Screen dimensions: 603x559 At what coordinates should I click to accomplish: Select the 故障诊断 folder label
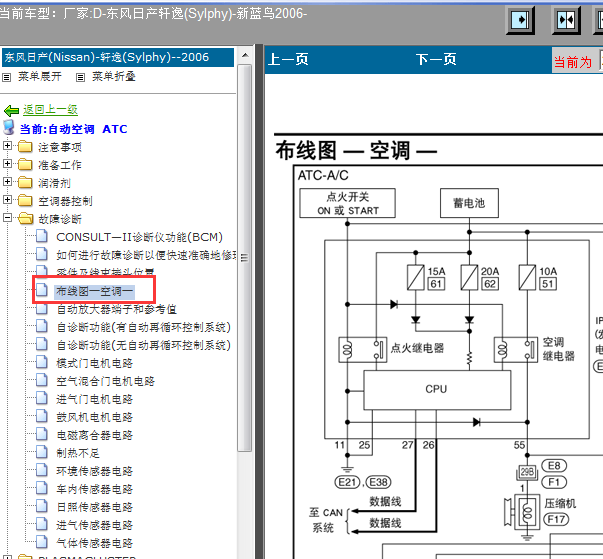click(x=60, y=219)
